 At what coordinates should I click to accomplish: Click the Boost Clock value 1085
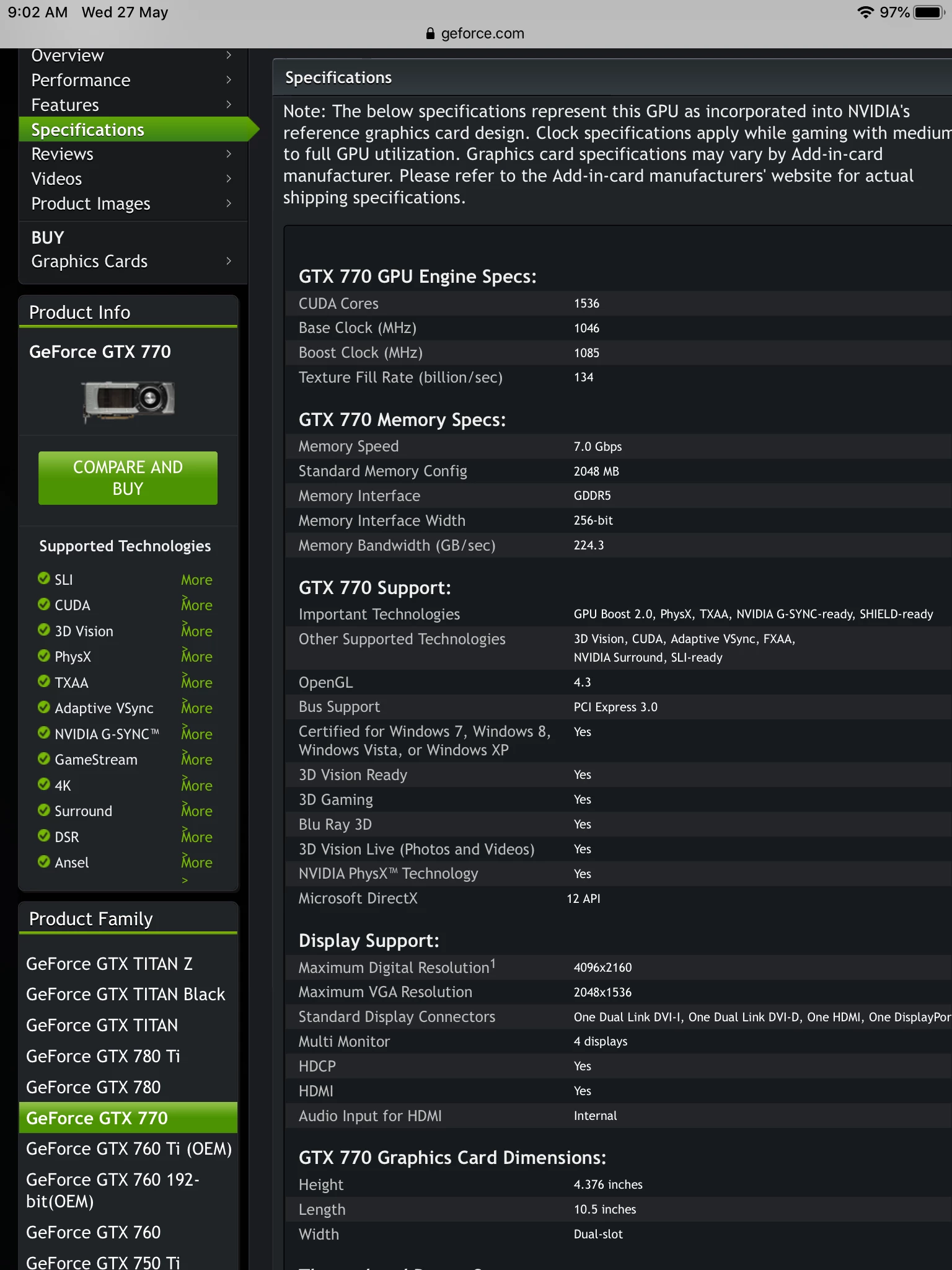(x=586, y=353)
